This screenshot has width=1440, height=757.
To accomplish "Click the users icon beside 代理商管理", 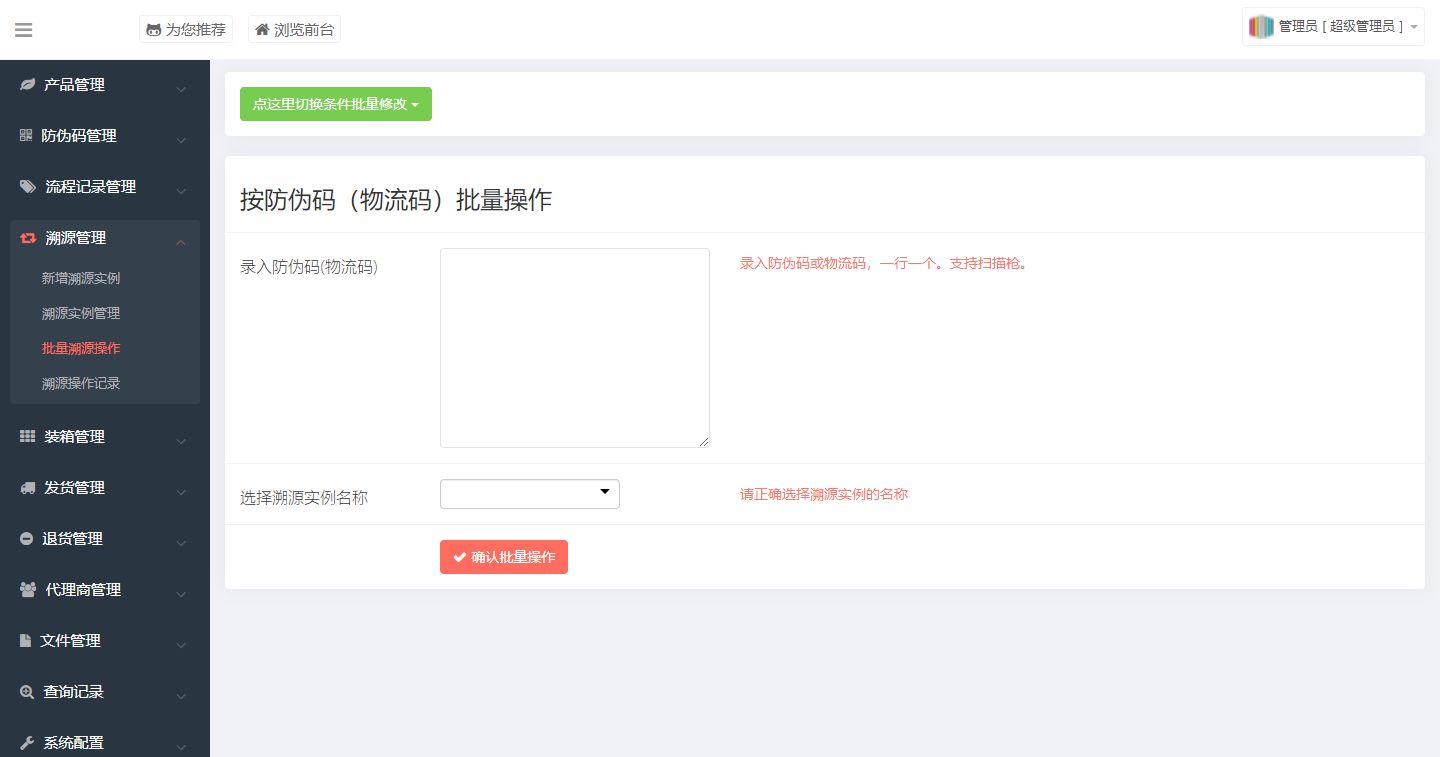I will pos(25,590).
